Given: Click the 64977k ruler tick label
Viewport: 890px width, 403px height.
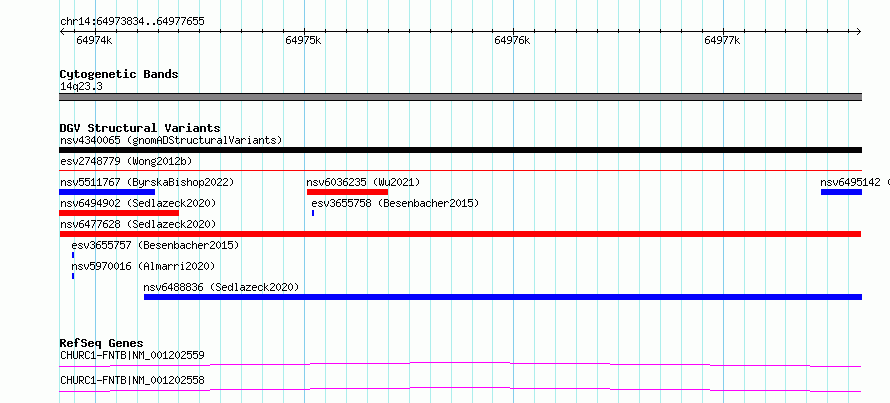Looking at the screenshot, I should pos(722,40).
